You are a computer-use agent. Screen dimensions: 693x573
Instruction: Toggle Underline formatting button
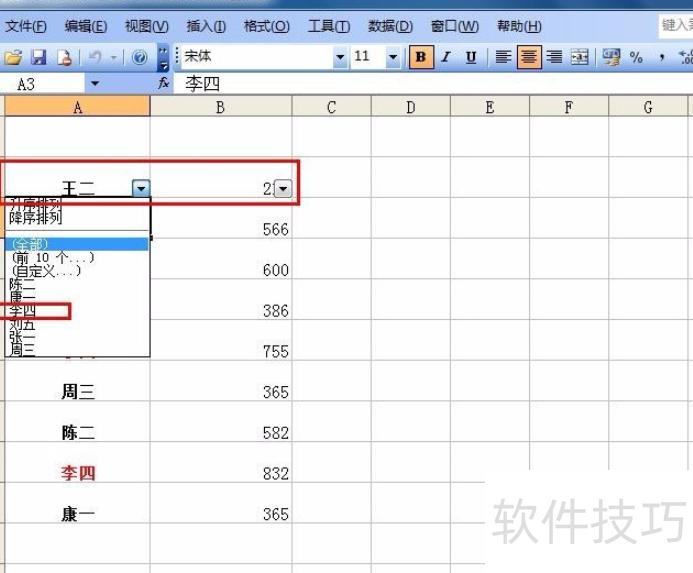coord(471,57)
